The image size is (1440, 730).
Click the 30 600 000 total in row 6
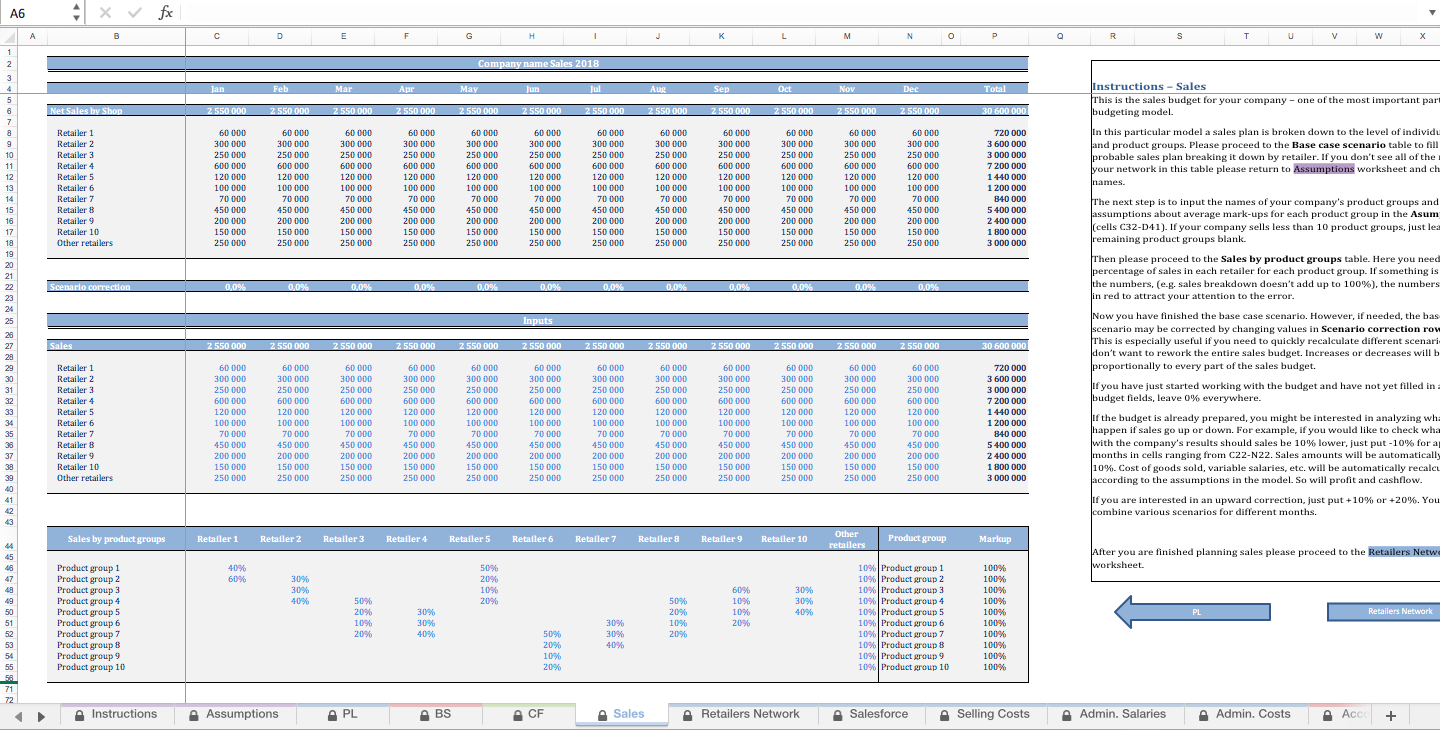click(995, 110)
